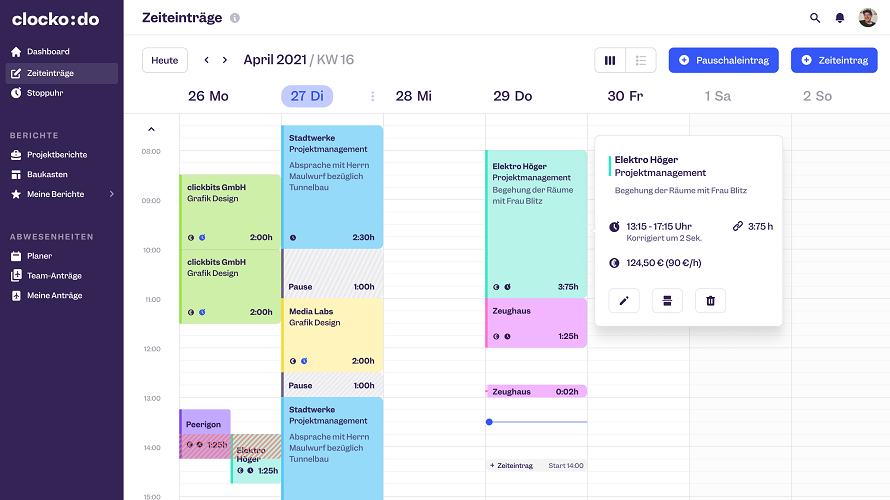Click the link icon beside 3:75 h
The image size is (890, 500).
[x=737, y=226]
